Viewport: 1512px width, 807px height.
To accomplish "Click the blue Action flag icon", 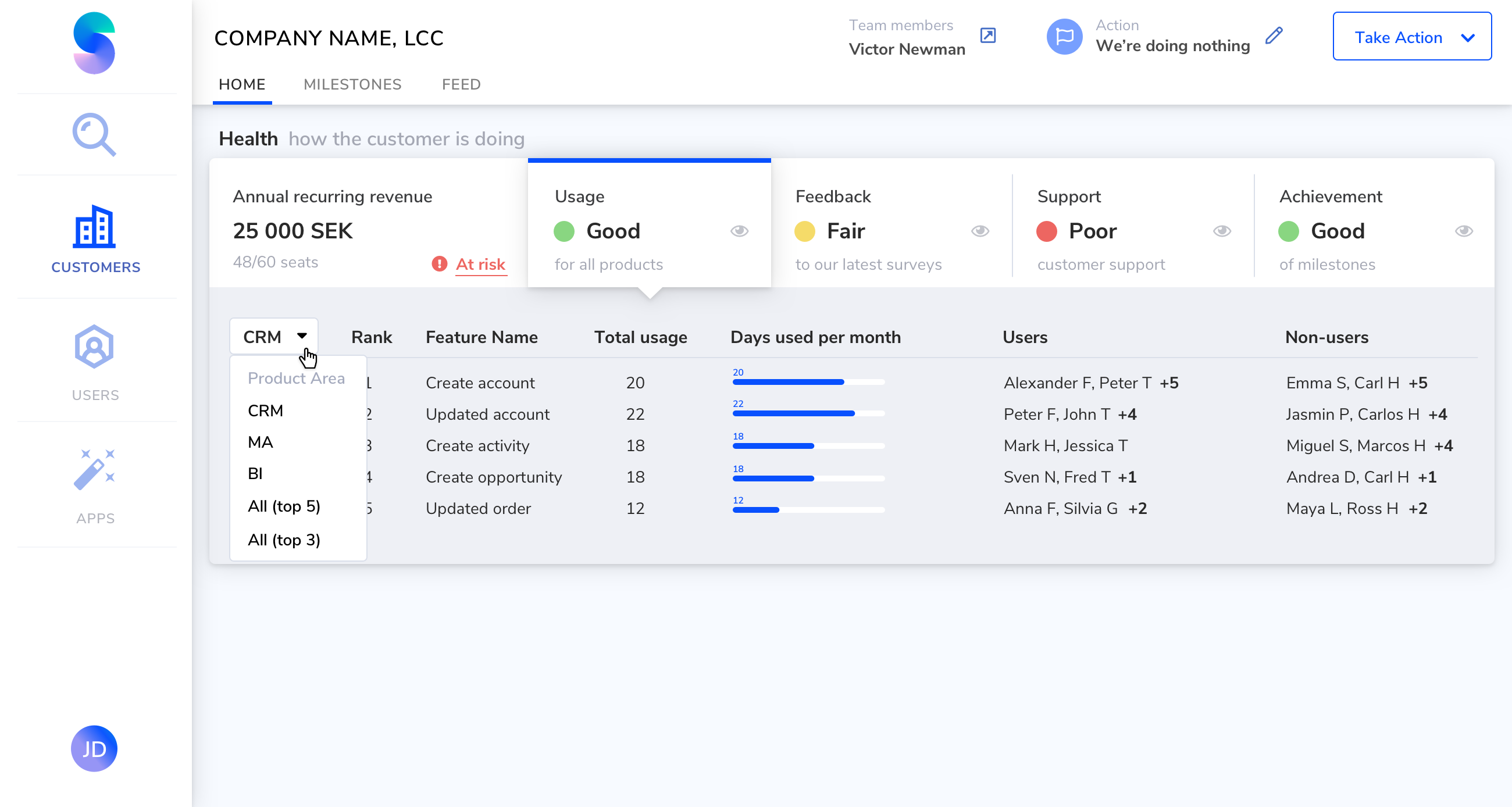I will (x=1064, y=37).
